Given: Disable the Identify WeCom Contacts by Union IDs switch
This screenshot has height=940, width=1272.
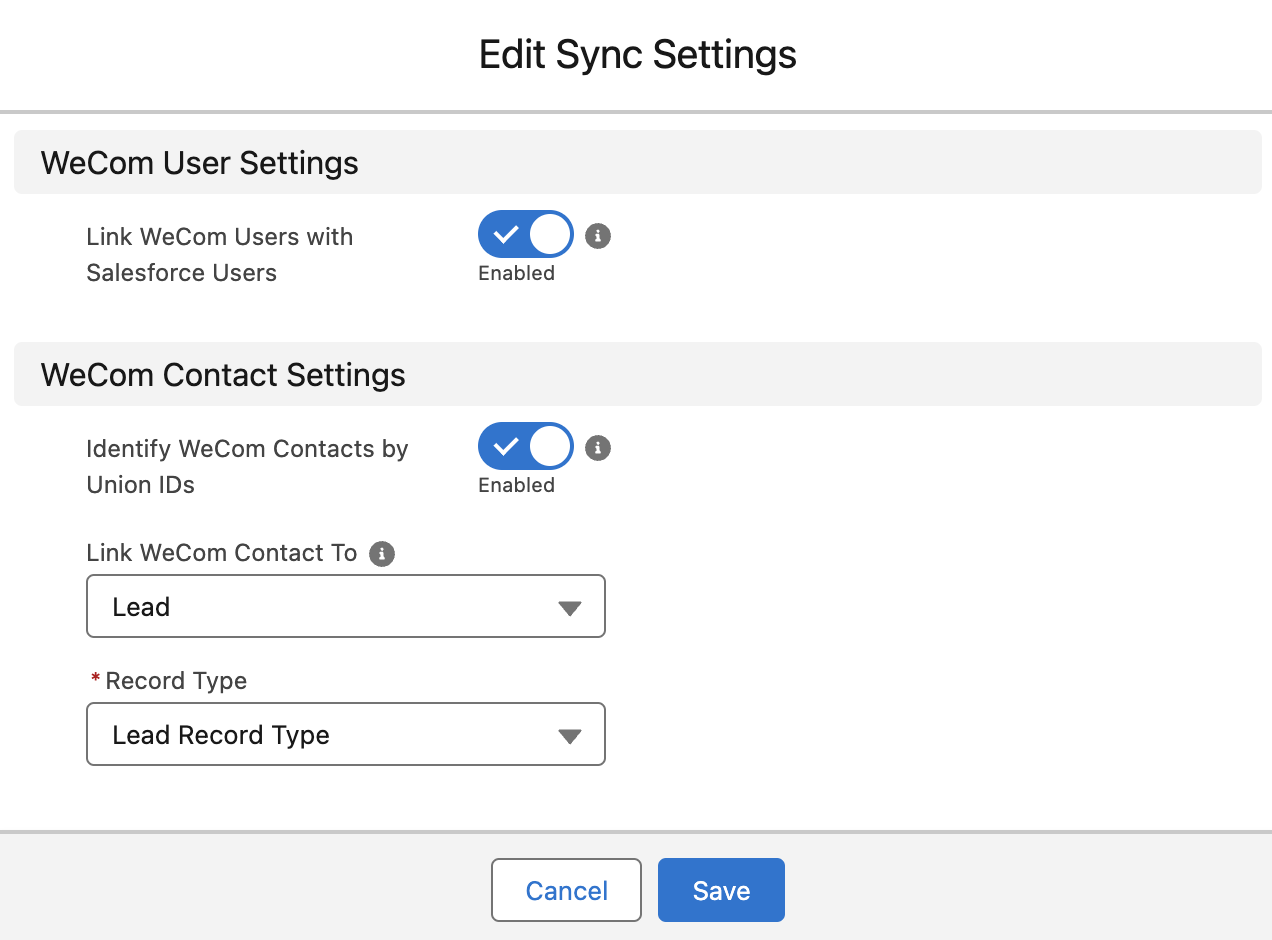Looking at the screenshot, I should pos(525,447).
